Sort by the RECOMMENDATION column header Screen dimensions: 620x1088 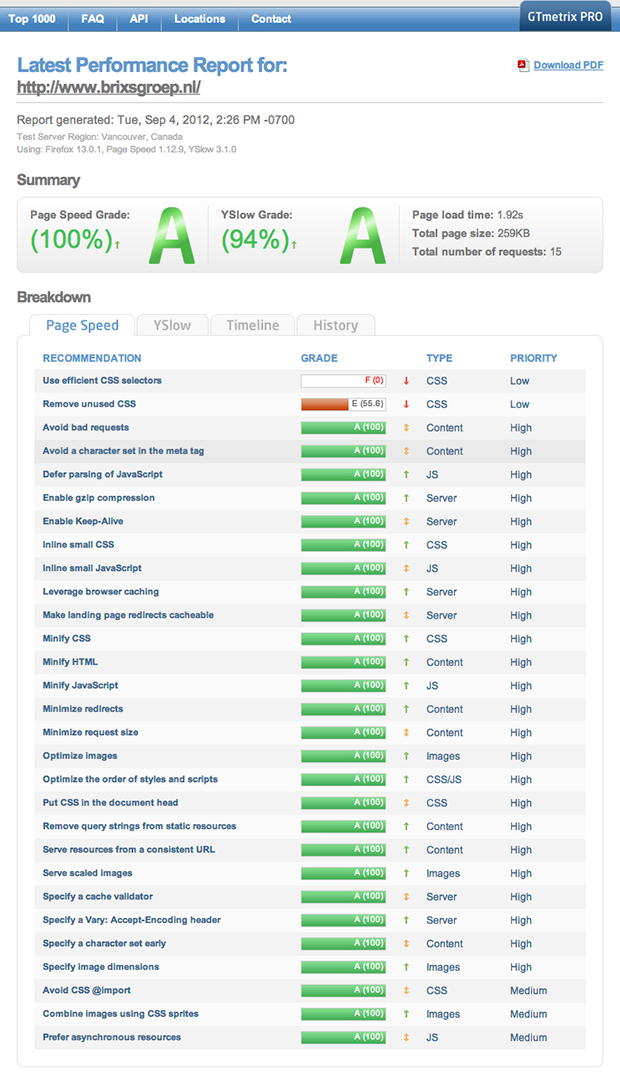pyautogui.click(x=92, y=358)
